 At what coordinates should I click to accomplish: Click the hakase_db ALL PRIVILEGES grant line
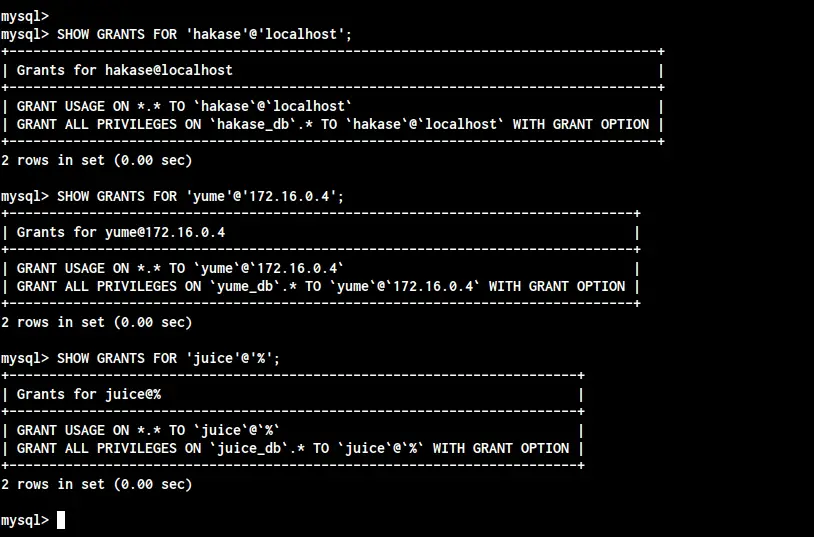(x=333, y=125)
